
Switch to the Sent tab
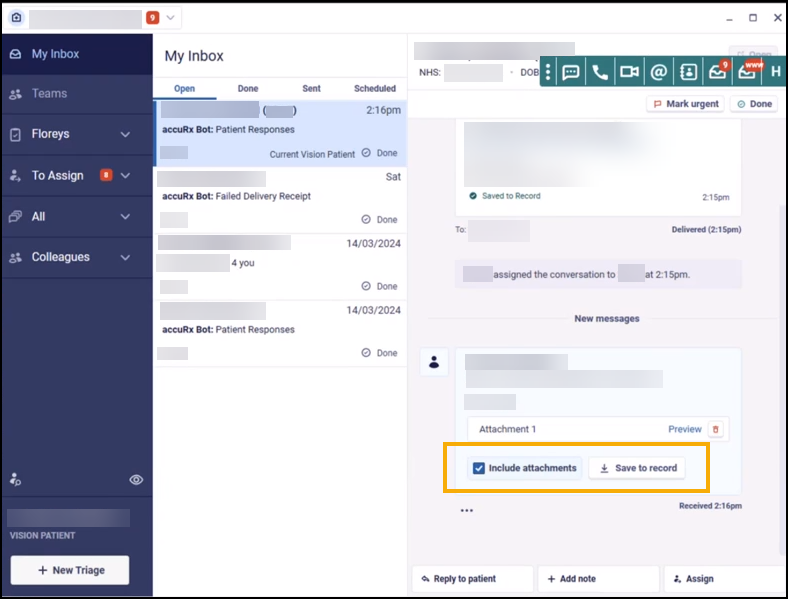click(x=311, y=89)
